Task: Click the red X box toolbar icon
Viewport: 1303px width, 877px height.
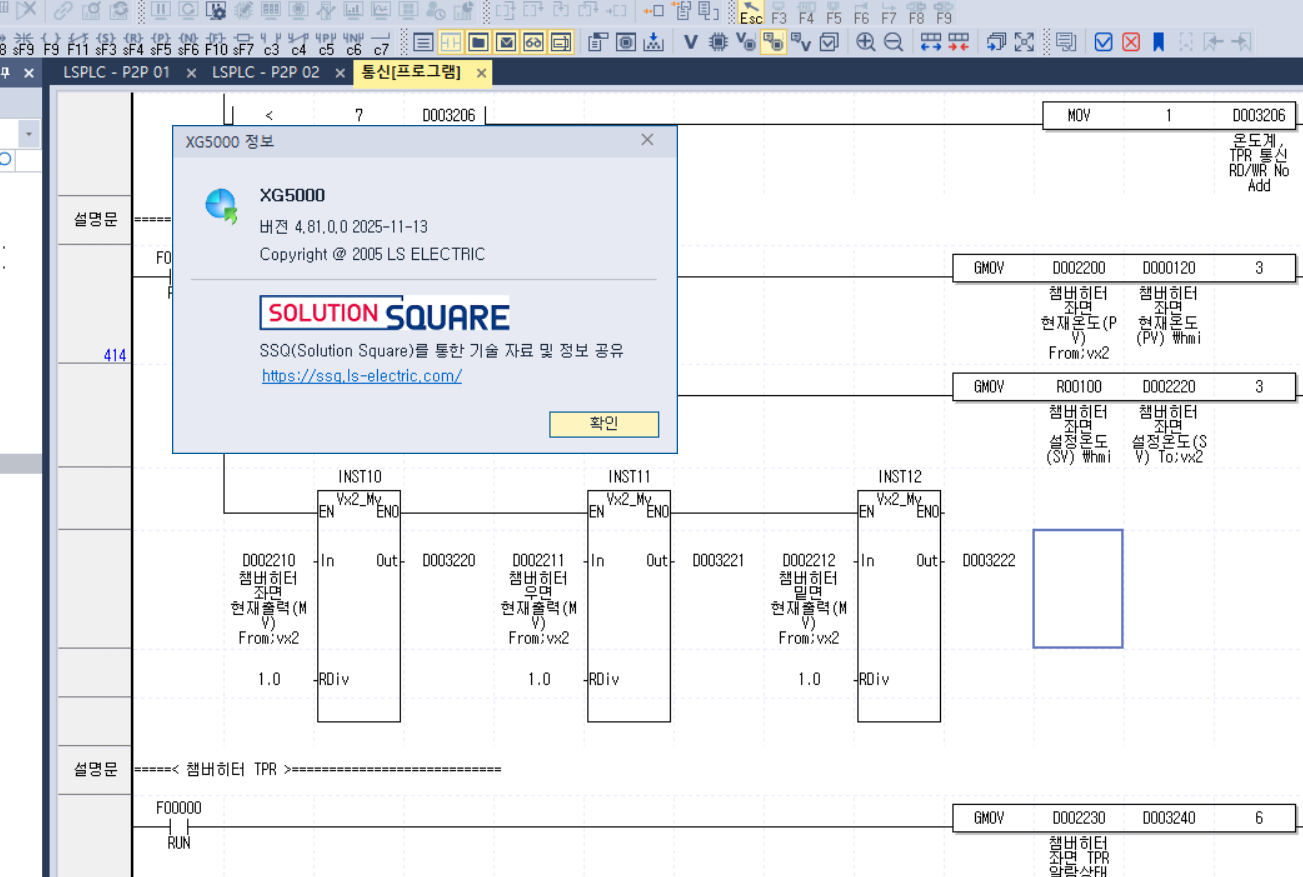Action: 1131,42
